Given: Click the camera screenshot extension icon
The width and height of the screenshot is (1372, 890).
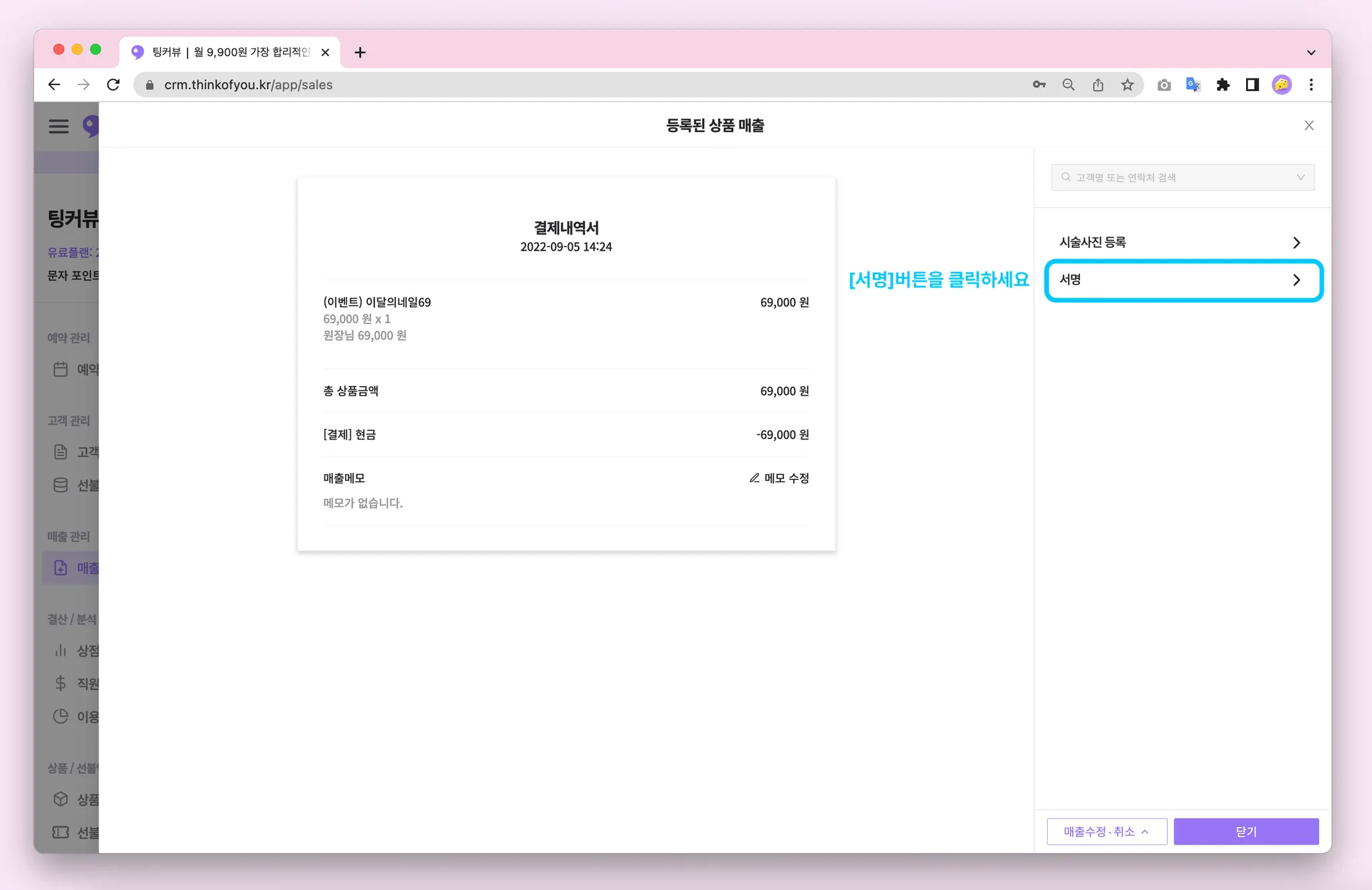Looking at the screenshot, I should click(1164, 85).
